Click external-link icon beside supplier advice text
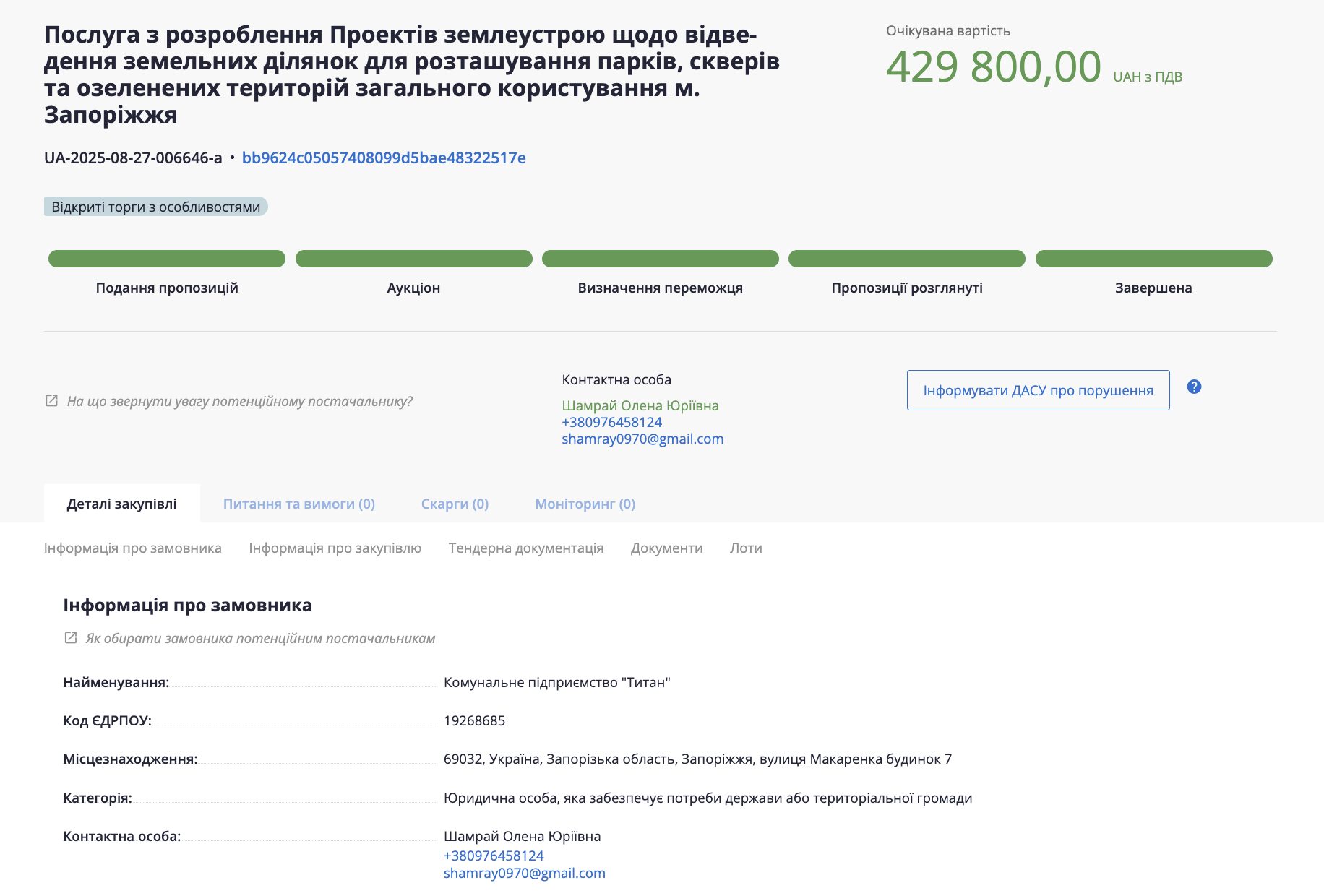Viewport: 1324px width, 896px height. click(51, 400)
